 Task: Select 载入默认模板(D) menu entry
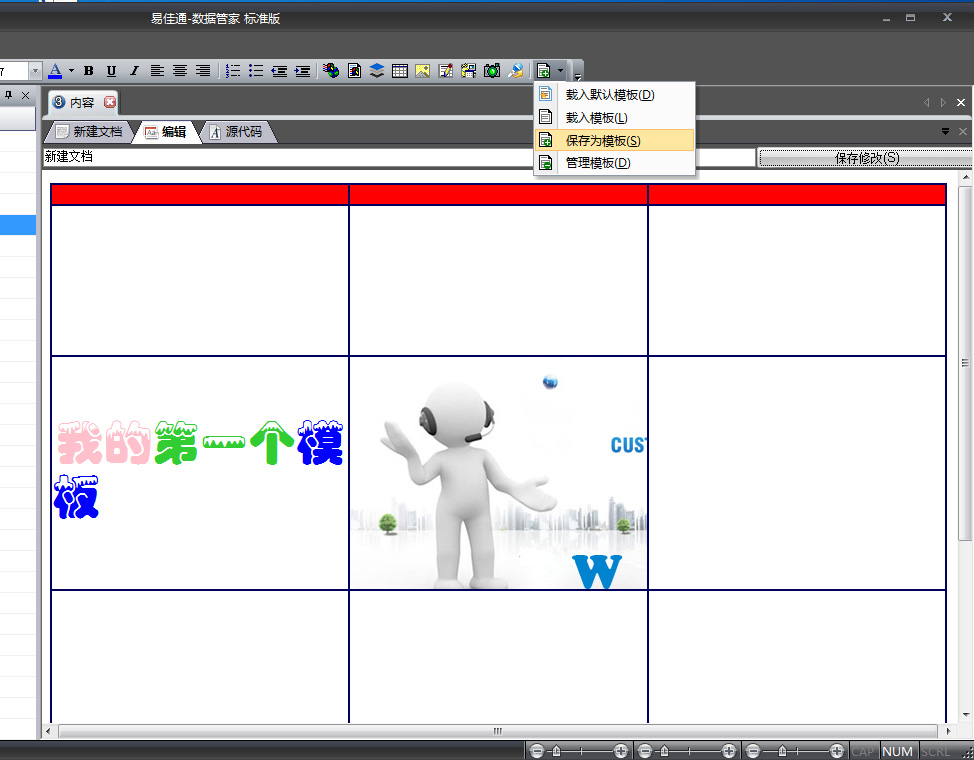pos(609,95)
